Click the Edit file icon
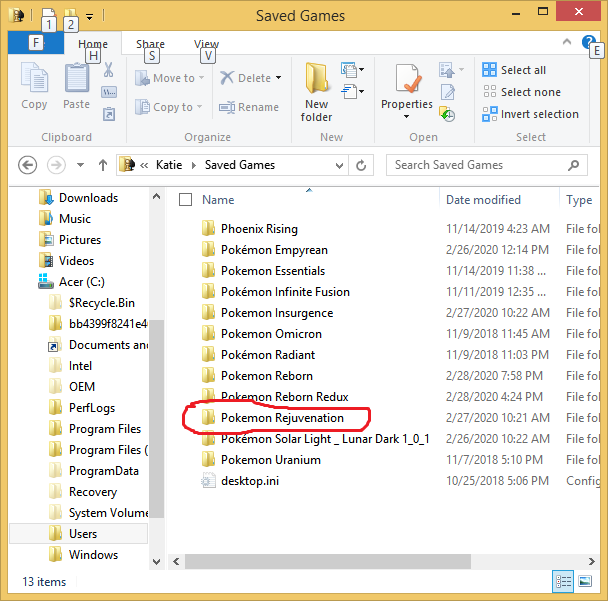 tap(447, 92)
